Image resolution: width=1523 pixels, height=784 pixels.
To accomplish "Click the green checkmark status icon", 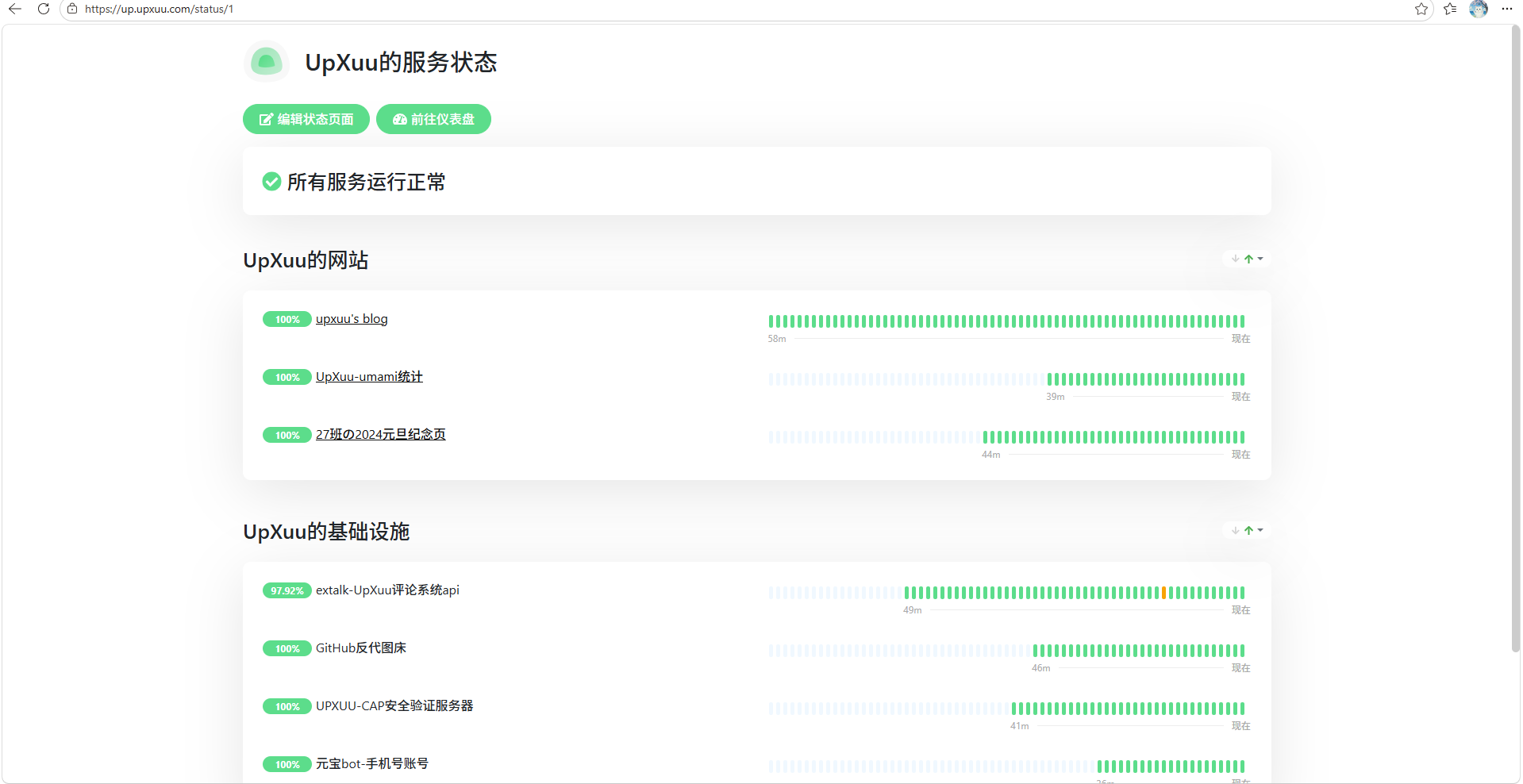I will (271, 182).
